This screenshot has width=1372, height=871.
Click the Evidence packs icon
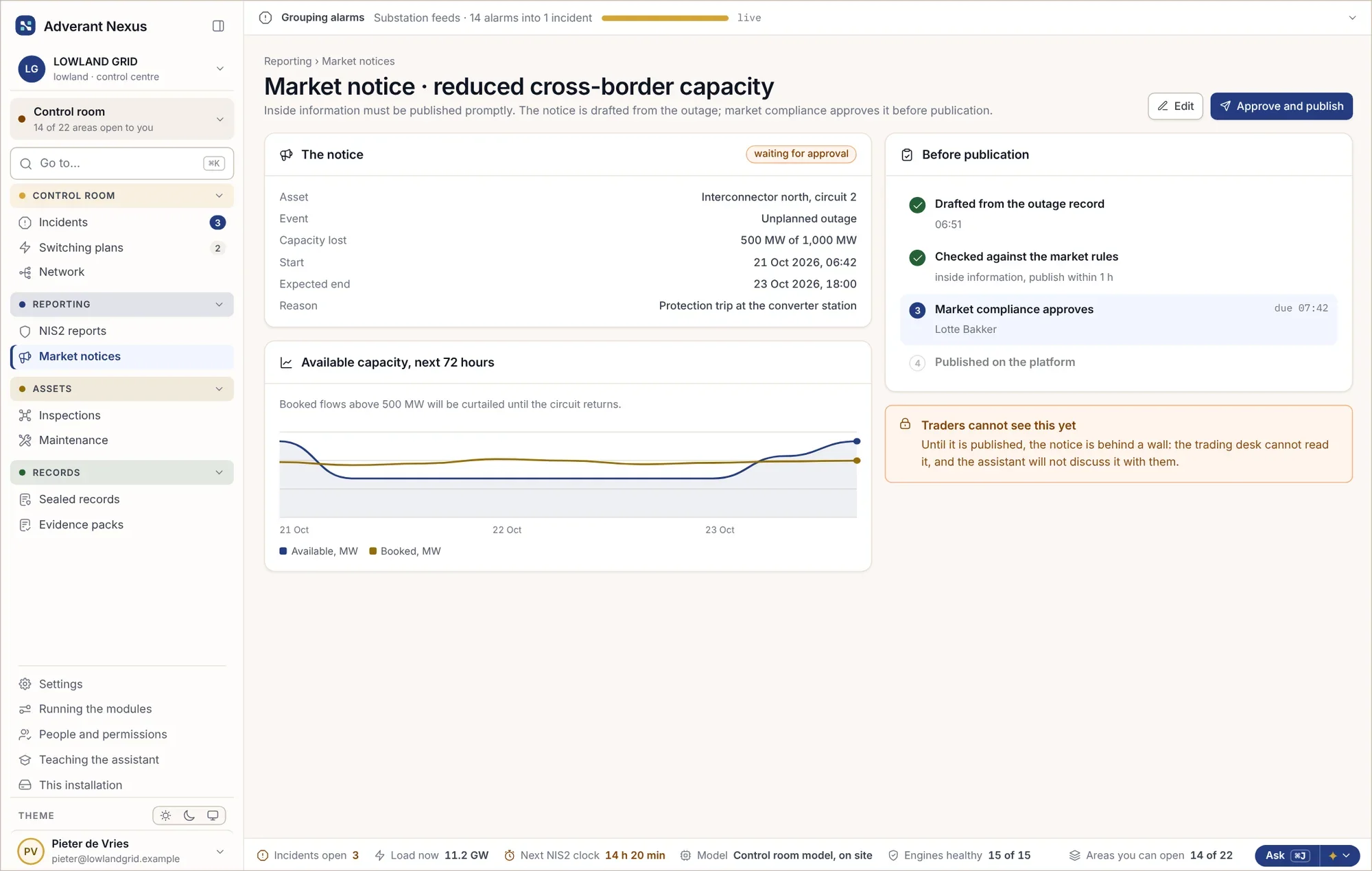25,525
